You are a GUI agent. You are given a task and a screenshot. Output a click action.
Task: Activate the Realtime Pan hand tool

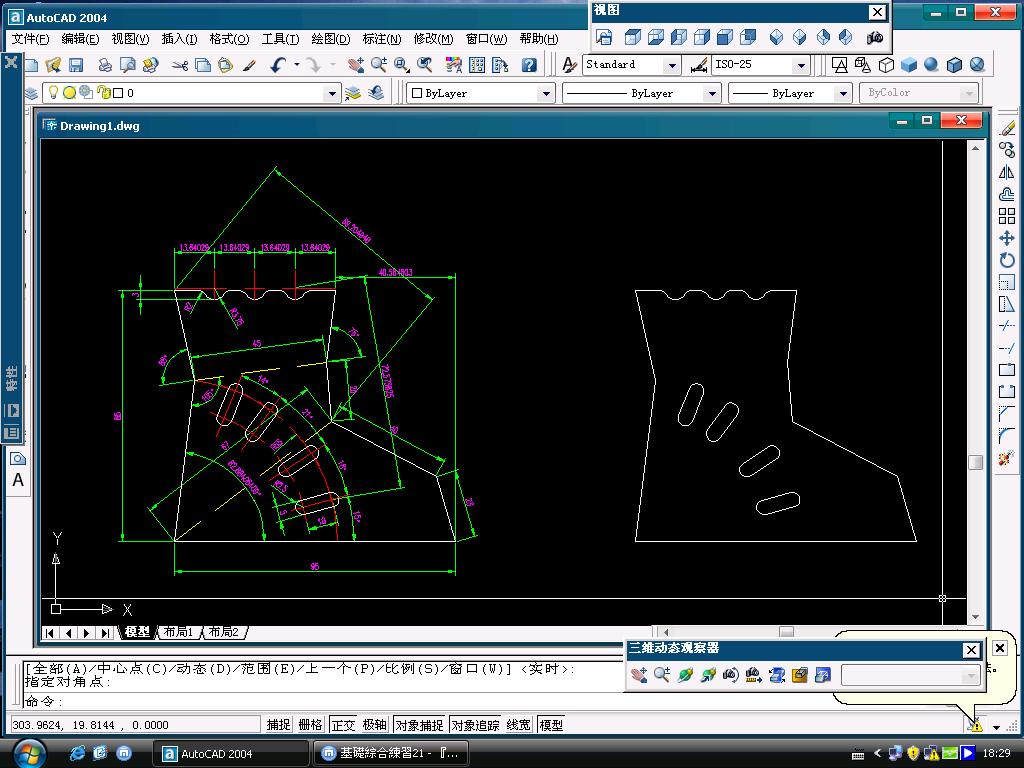pyautogui.click(x=356, y=65)
